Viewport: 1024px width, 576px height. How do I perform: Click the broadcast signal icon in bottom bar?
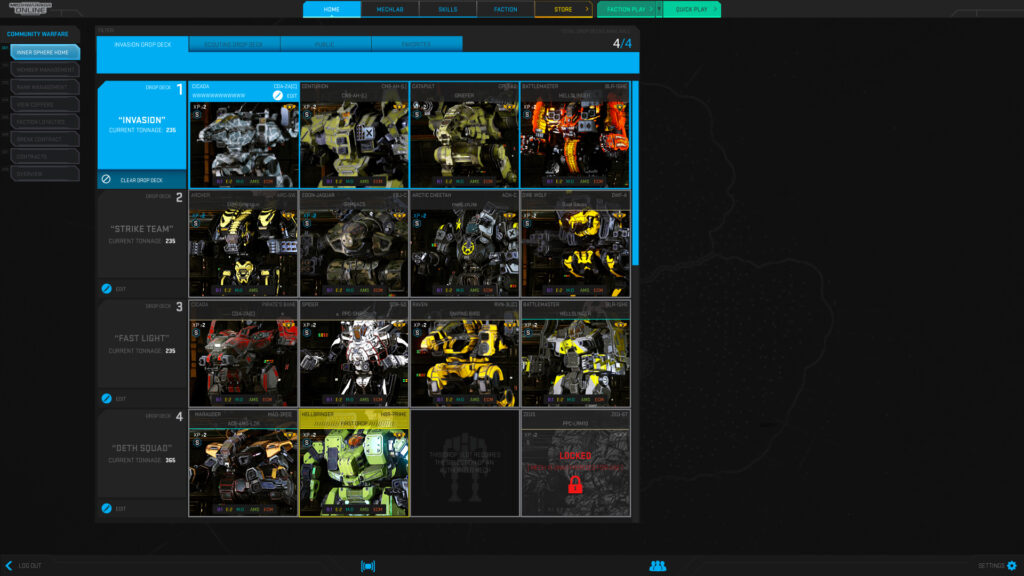point(368,566)
